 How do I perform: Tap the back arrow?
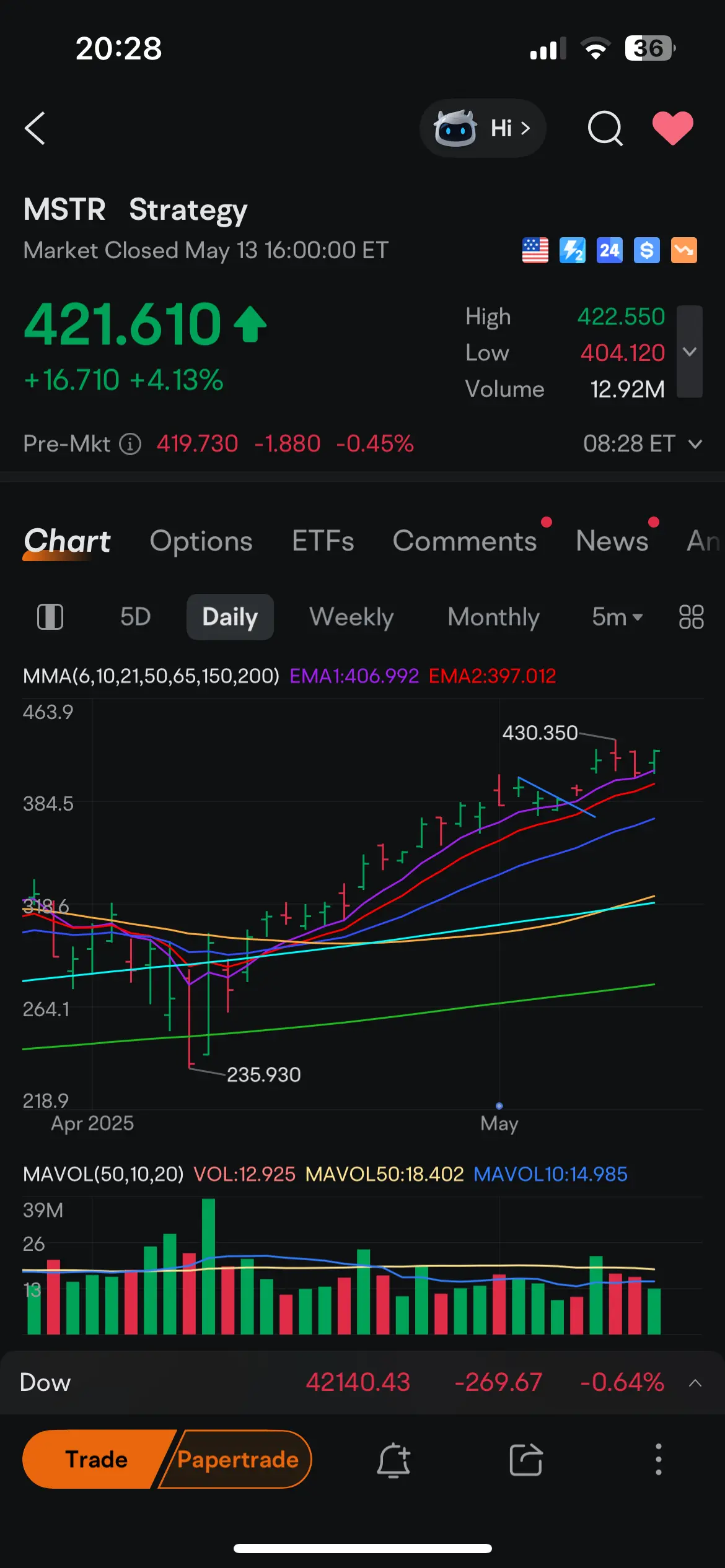[x=35, y=128]
